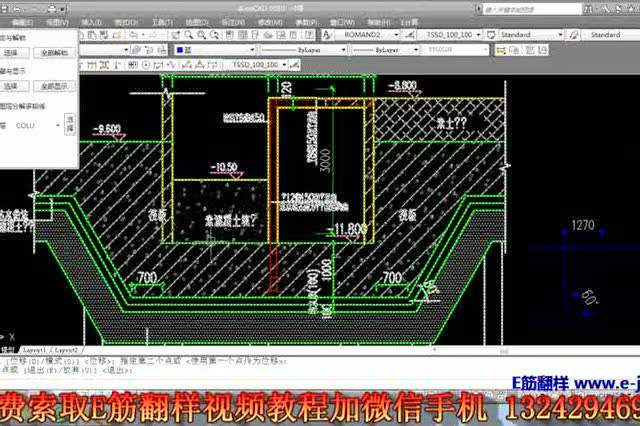This screenshot has width=640, height=426.
Task: Click the pan tool icon beside magnifiers
Action: 176,35
